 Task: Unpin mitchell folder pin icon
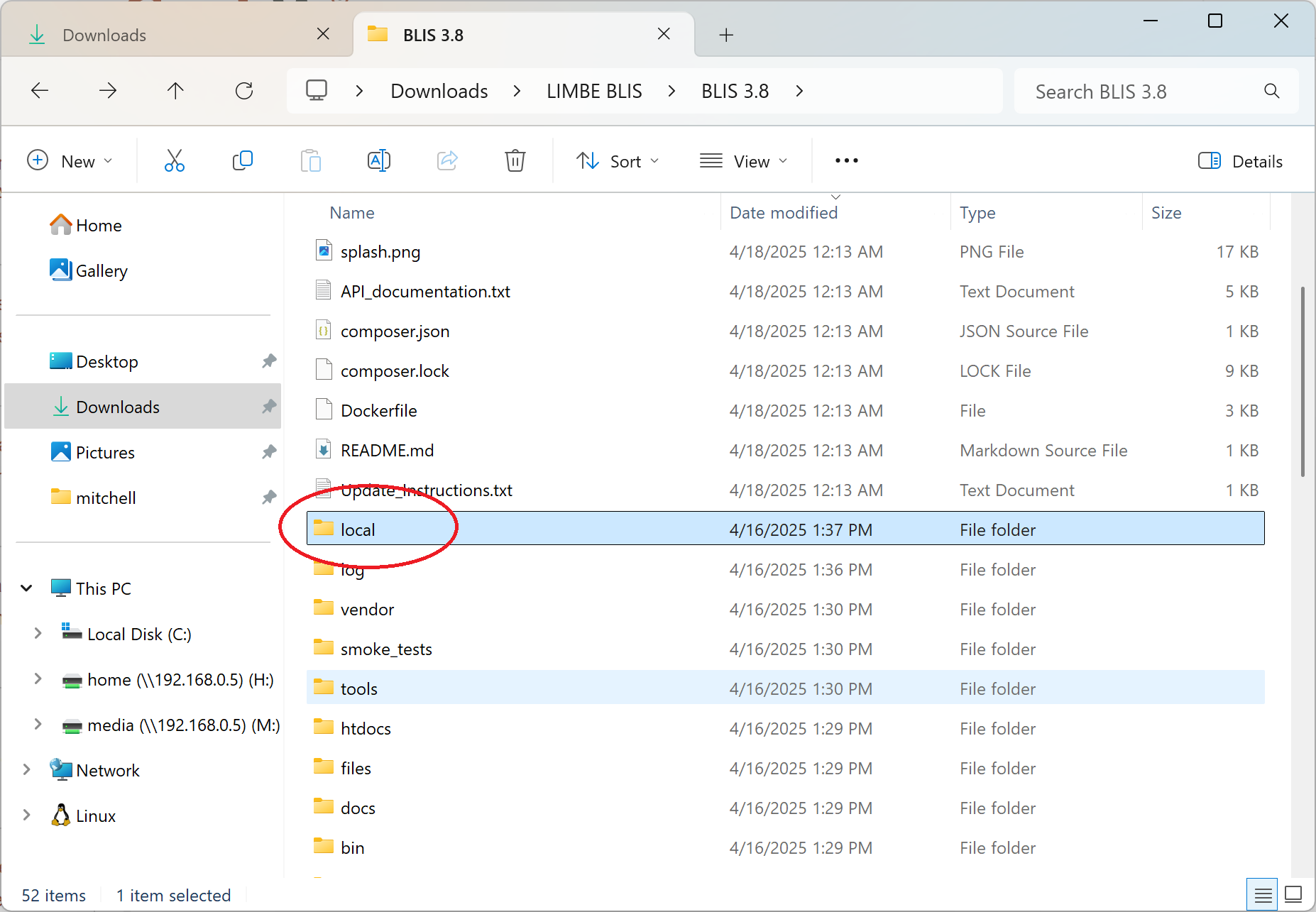[269, 498]
